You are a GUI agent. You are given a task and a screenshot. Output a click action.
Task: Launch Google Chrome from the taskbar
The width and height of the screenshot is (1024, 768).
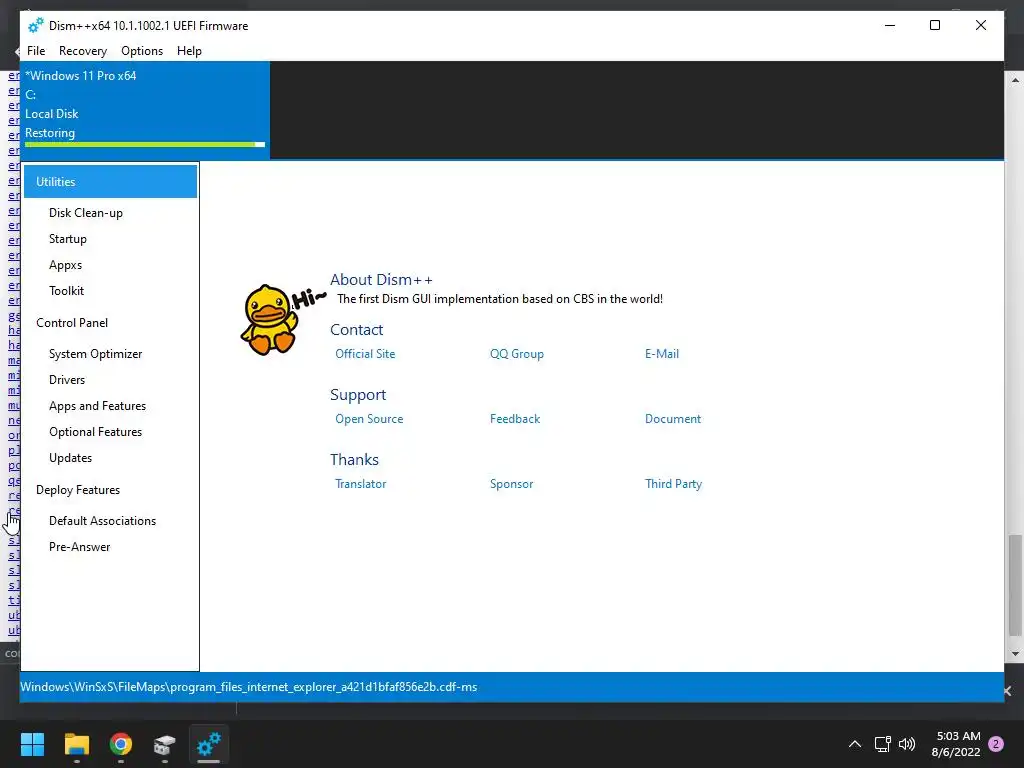coord(121,744)
